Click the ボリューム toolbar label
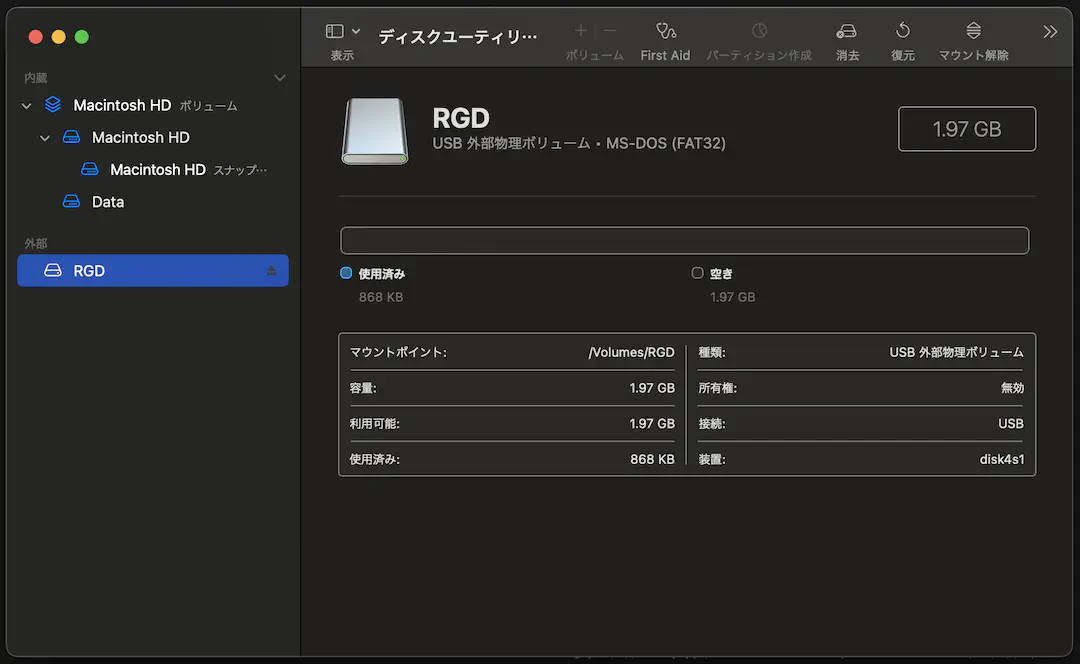This screenshot has height=664, width=1080. tap(594, 55)
